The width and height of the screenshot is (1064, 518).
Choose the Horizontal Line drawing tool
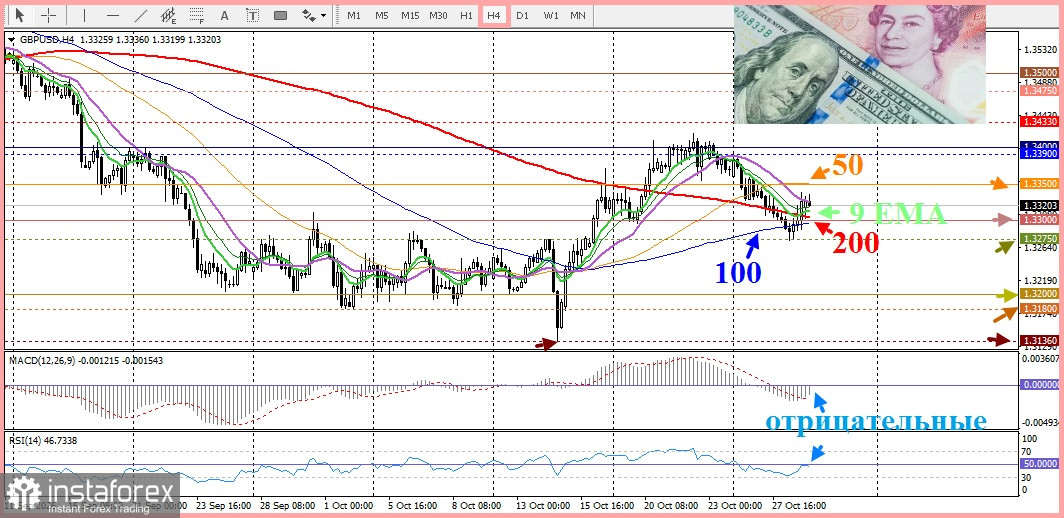click(x=113, y=15)
